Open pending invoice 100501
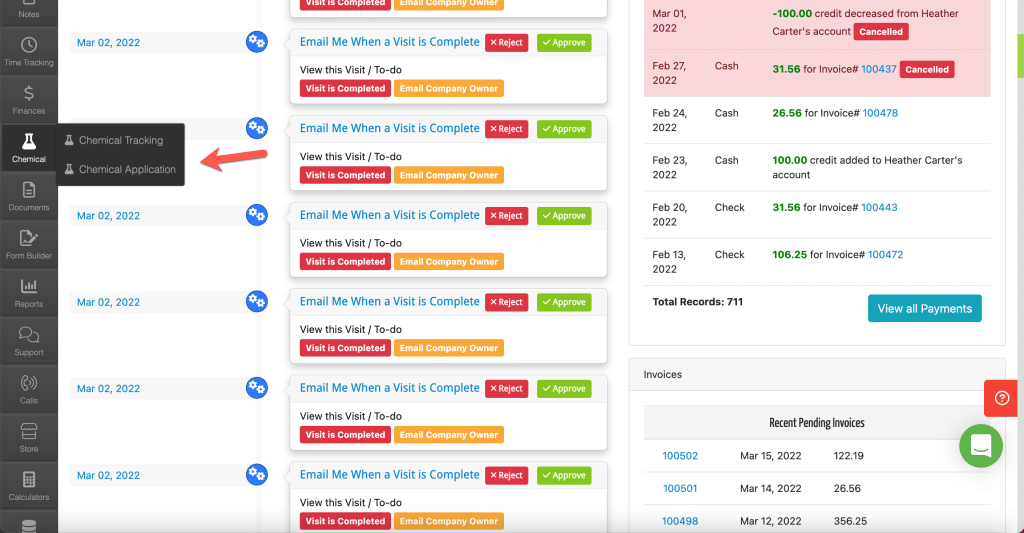Viewport: 1024px width, 533px height. click(680, 488)
